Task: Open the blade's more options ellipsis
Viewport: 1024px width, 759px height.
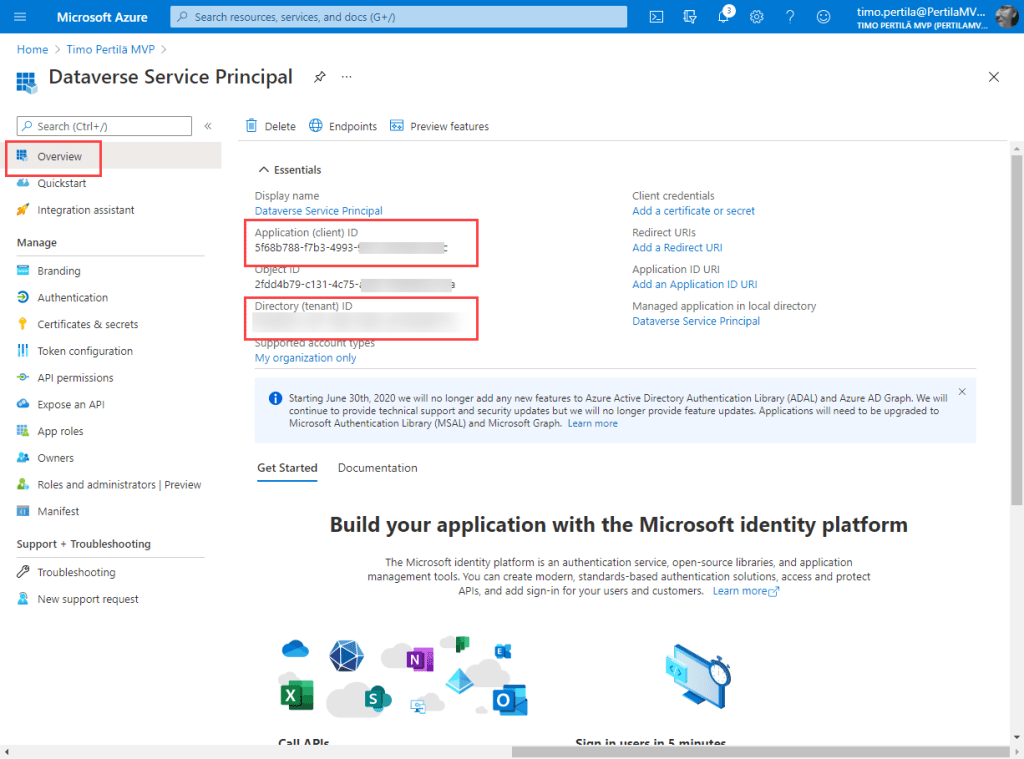Action: pos(347,77)
